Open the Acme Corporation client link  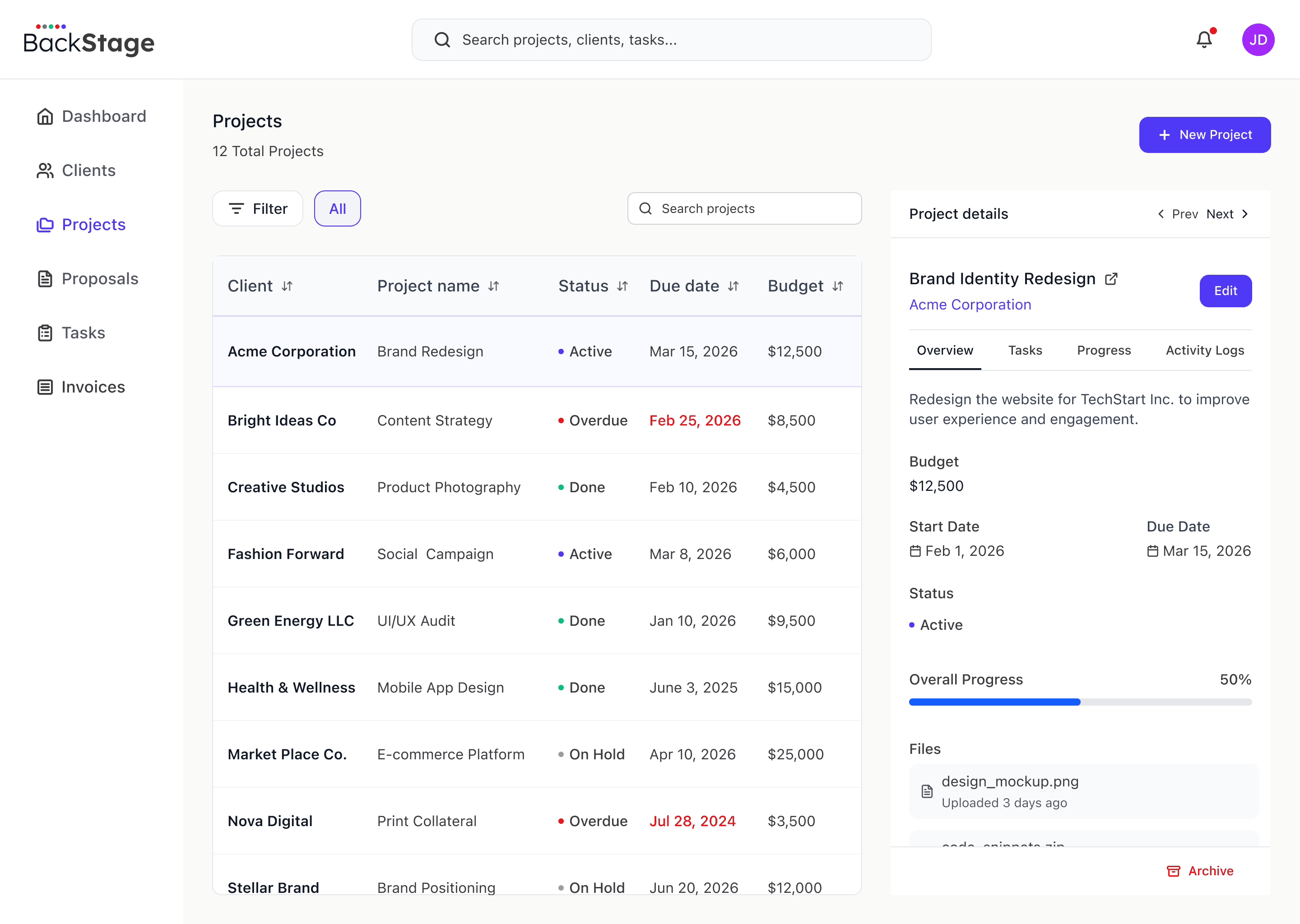[x=970, y=305]
